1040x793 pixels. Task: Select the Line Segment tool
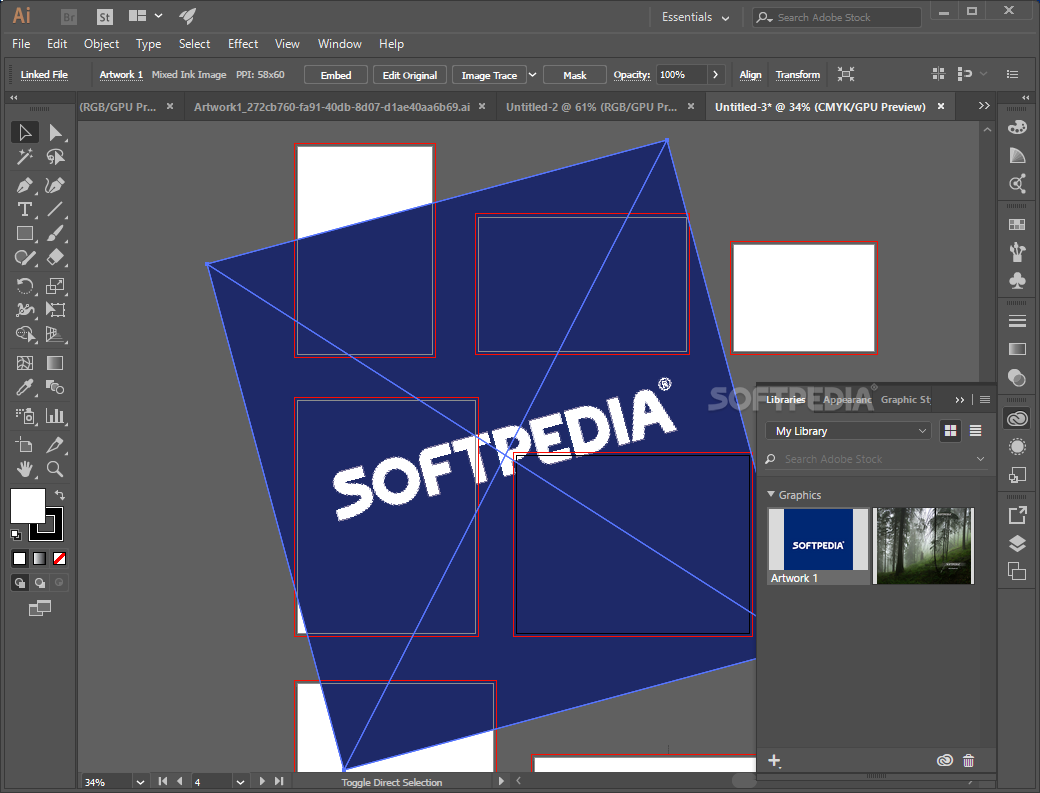tap(55, 210)
